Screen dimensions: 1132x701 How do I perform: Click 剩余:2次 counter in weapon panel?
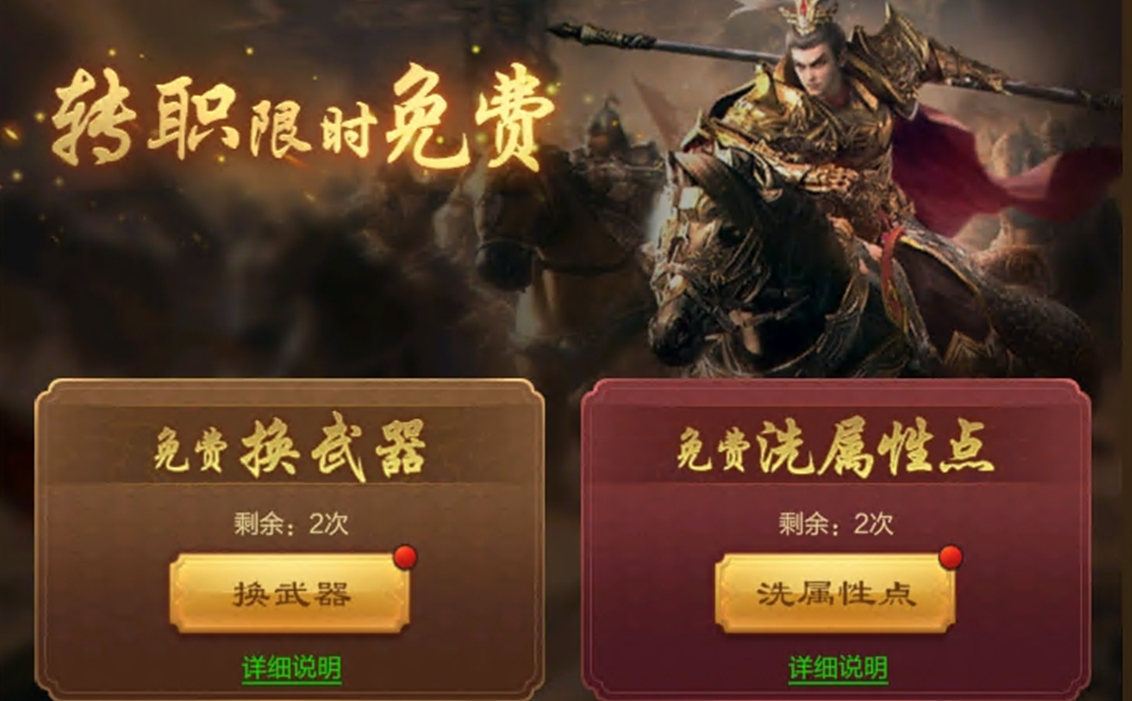tap(291, 523)
